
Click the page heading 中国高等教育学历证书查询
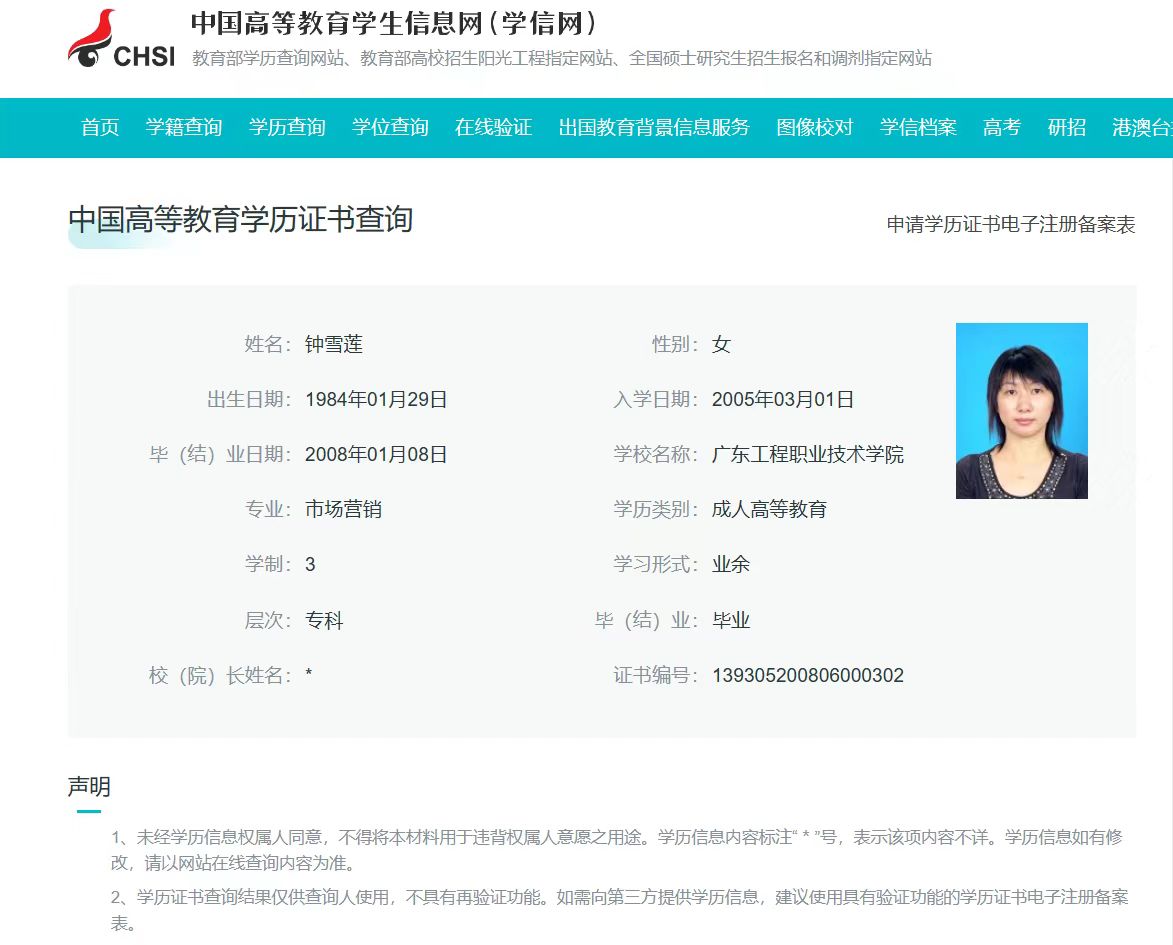coord(241,220)
